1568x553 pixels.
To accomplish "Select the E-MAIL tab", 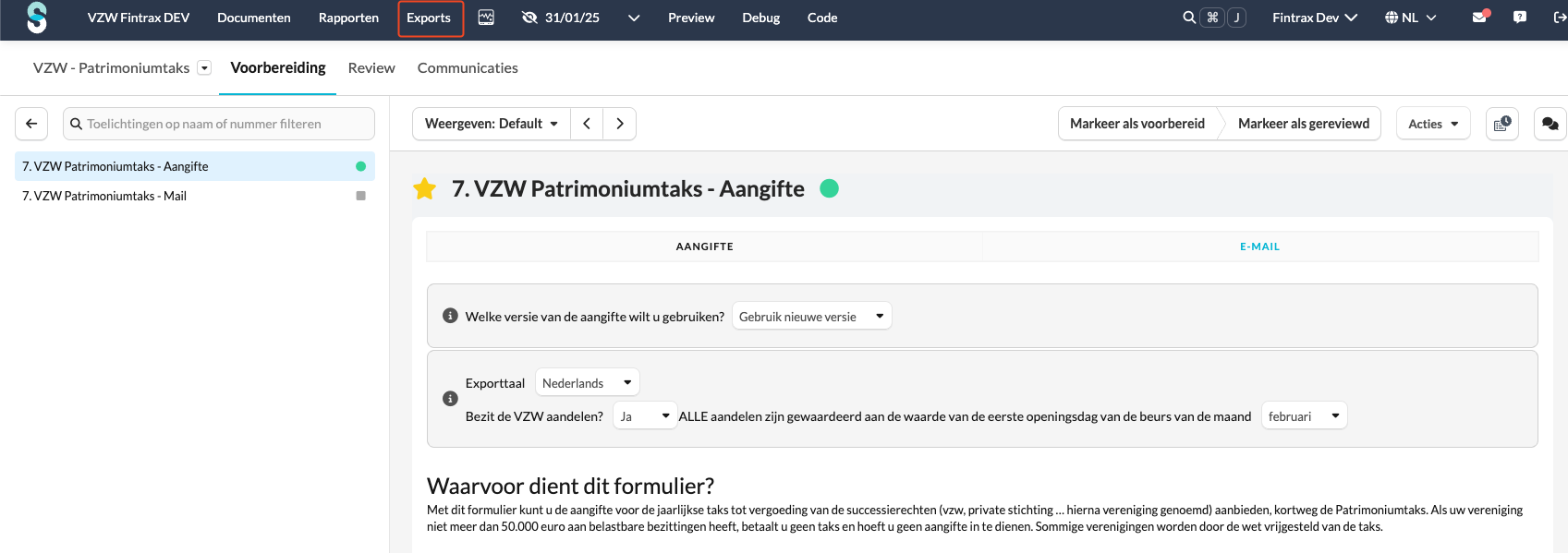I will tap(1259, 246).
